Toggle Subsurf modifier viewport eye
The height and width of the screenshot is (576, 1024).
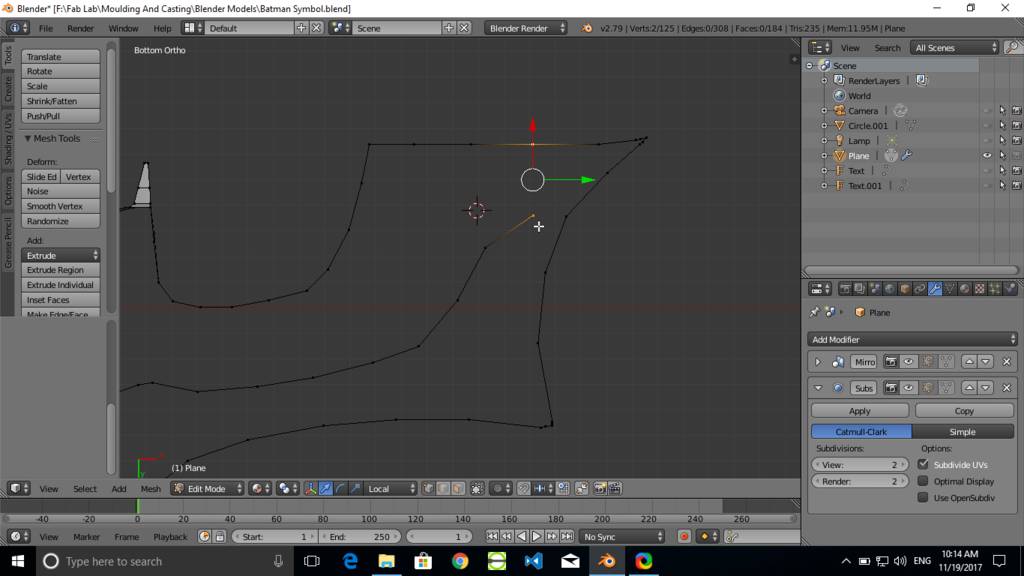point(908,388)
